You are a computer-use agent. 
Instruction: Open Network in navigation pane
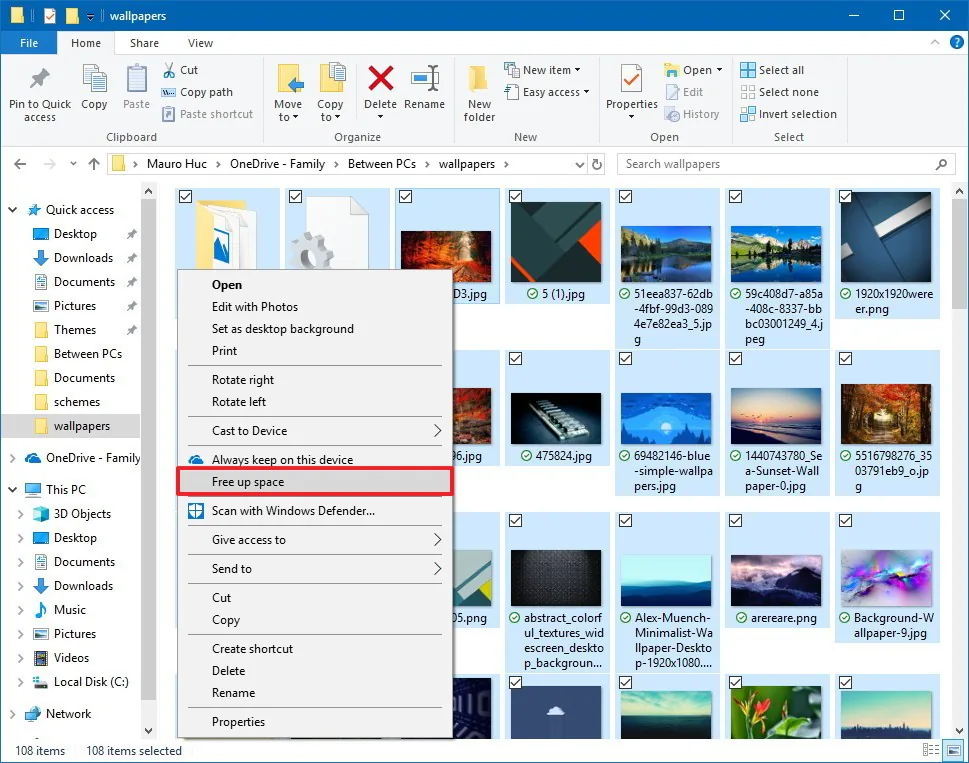[x=68, y=714]
